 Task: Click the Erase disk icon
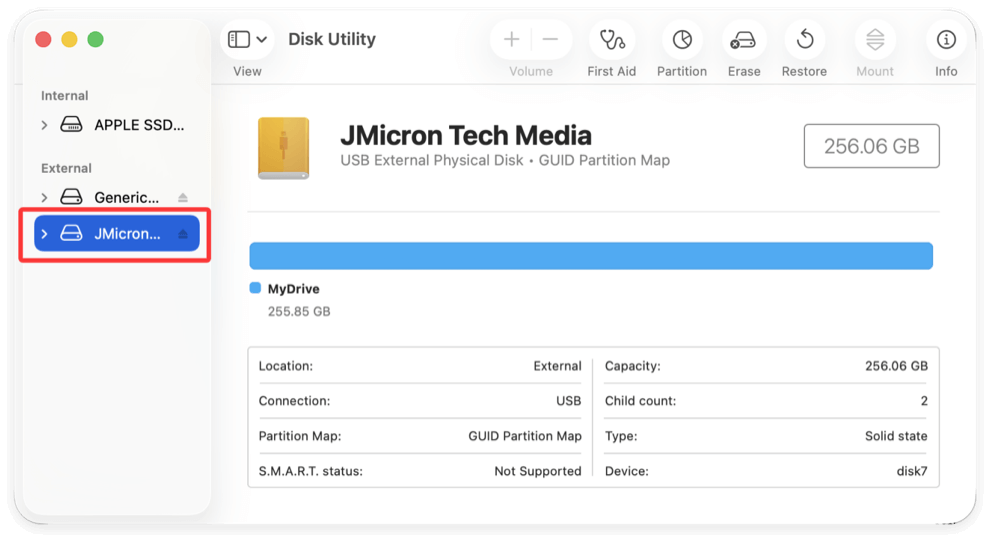click(x=743, y=40)
